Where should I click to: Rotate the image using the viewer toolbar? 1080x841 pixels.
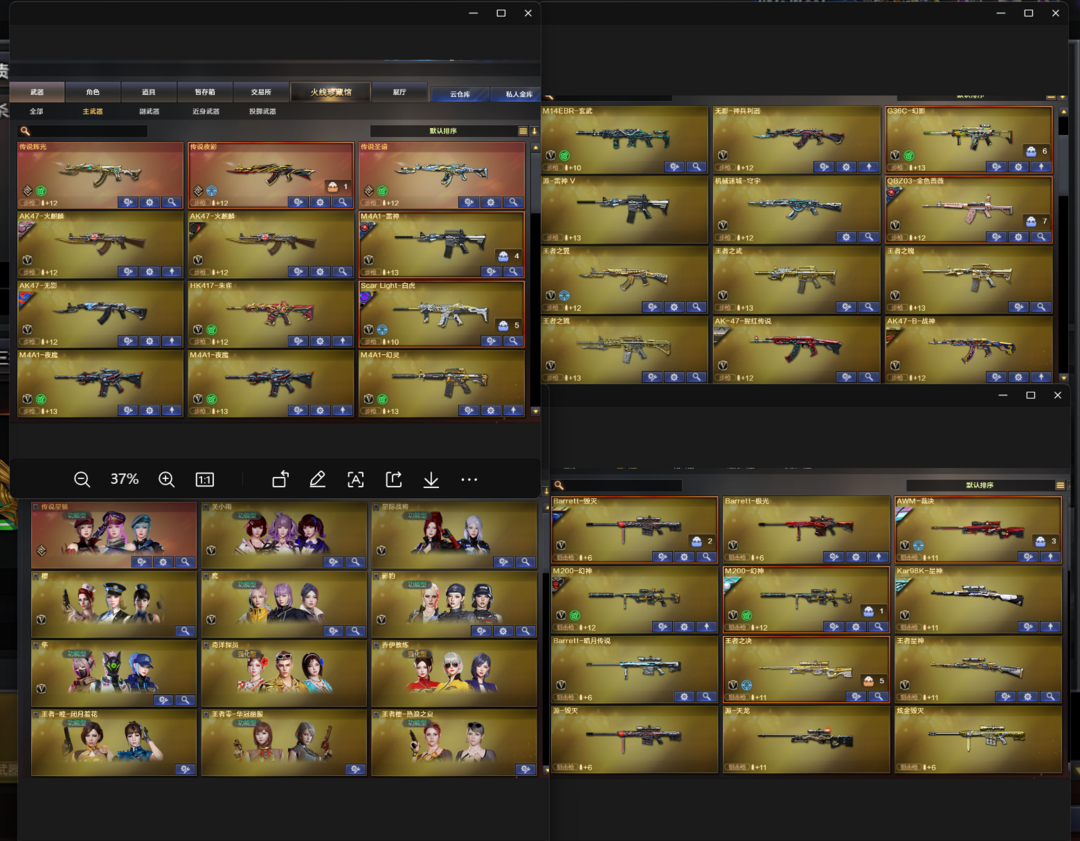click(280, 479)
